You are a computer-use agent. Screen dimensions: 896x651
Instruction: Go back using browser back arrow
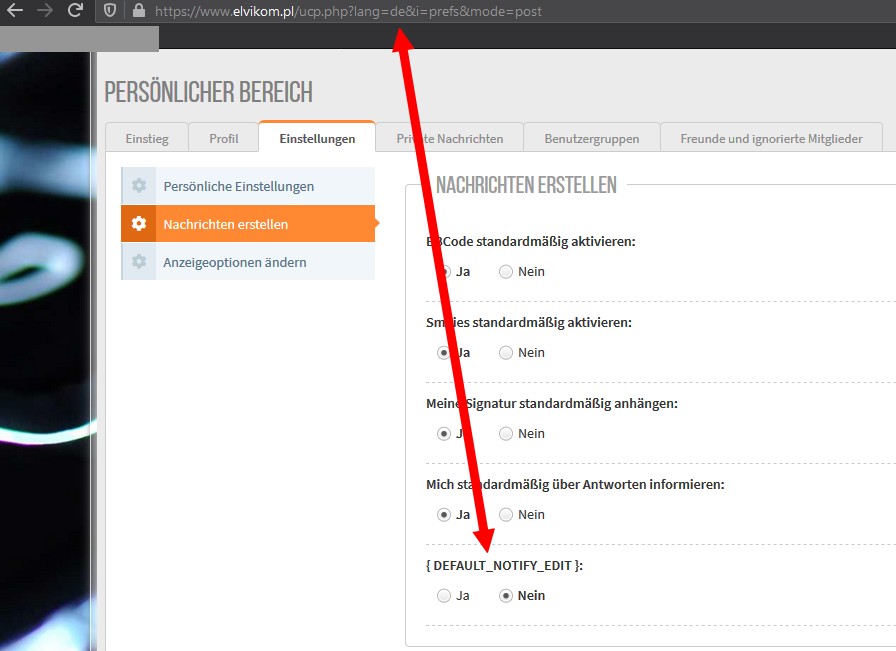click(x=15, y=10)
